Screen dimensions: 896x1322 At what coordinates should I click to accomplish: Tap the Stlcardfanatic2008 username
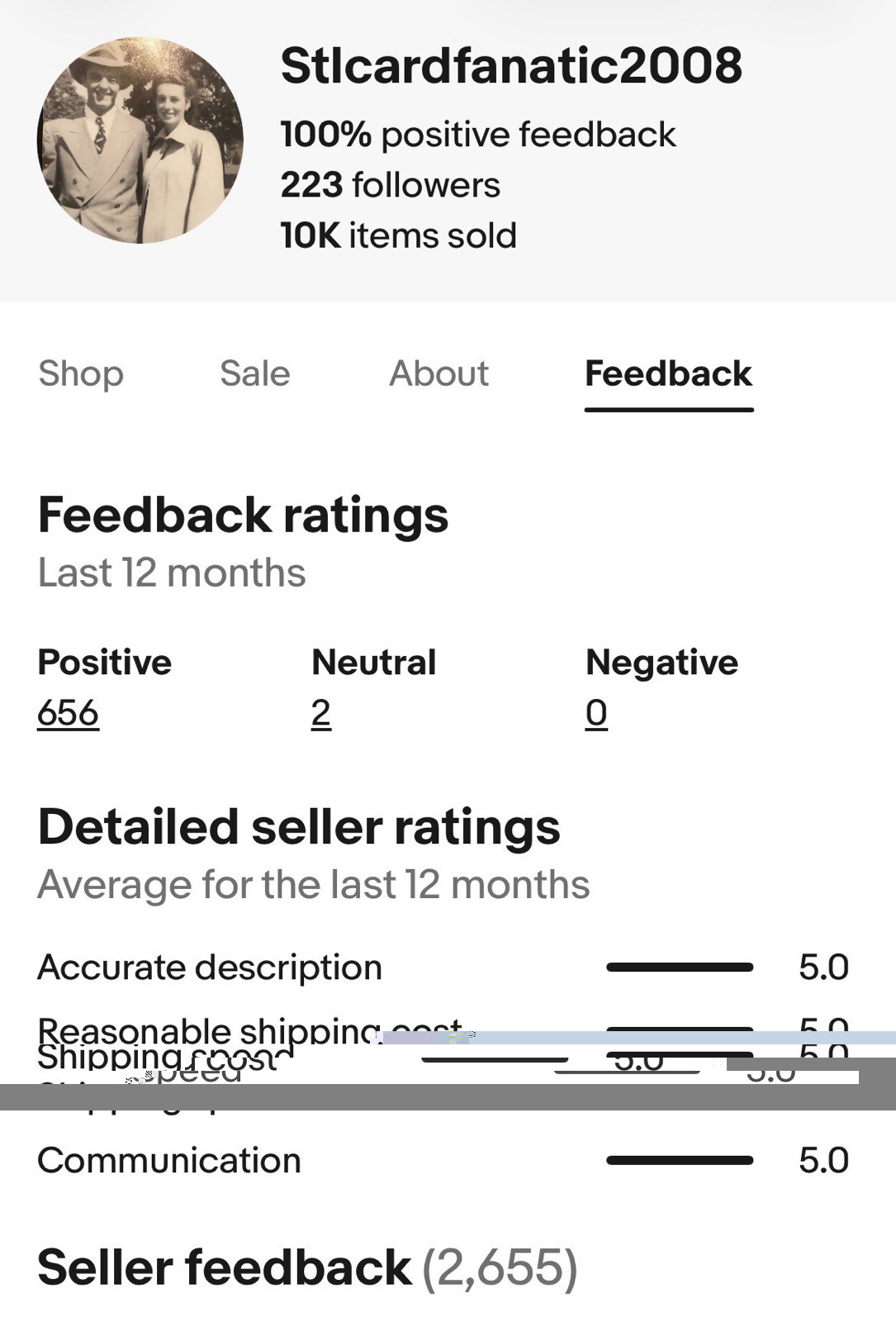[x=511, y=66]
